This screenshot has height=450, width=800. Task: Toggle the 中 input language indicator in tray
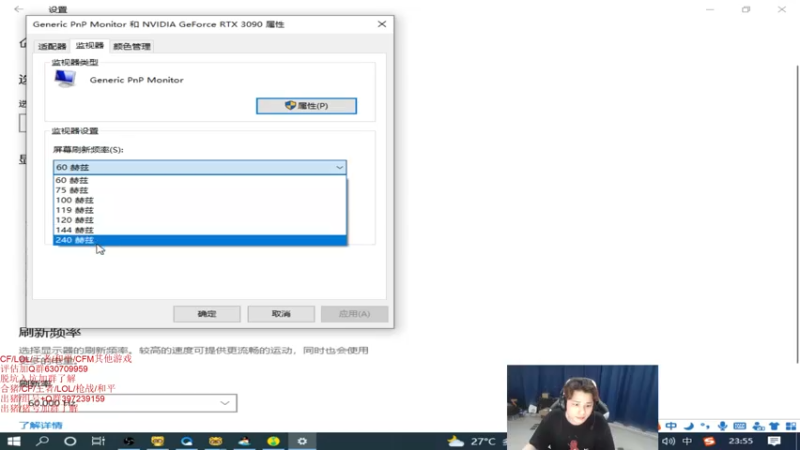[687, 441]
